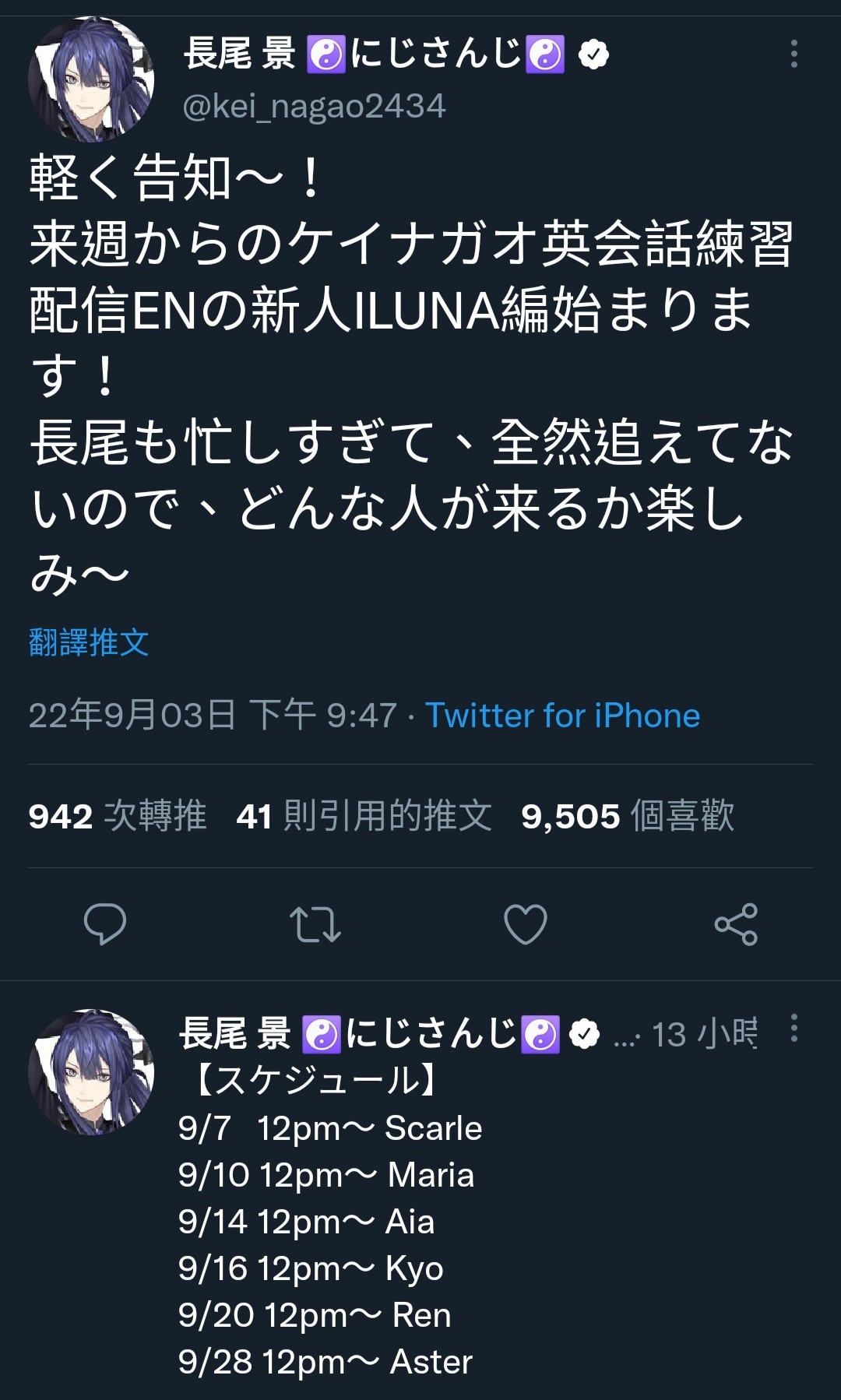
Task: Open main tweet profile avatar
Action: (91, 79)
